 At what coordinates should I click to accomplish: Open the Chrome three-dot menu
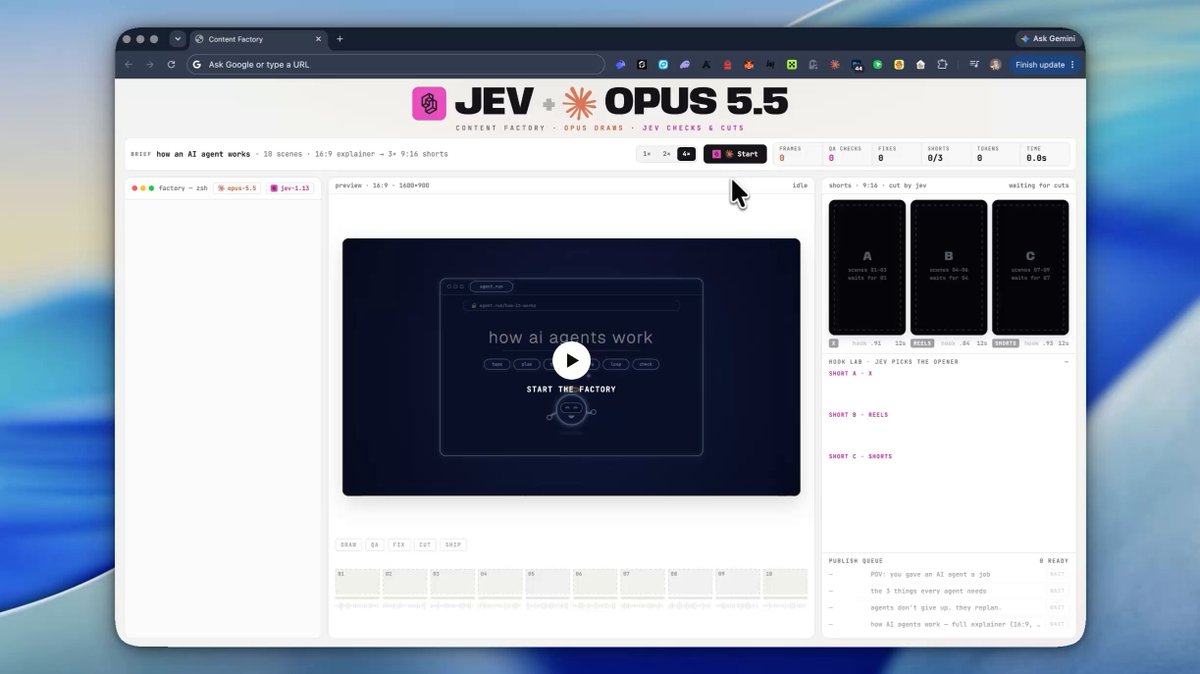click(x=1073, y=64)
